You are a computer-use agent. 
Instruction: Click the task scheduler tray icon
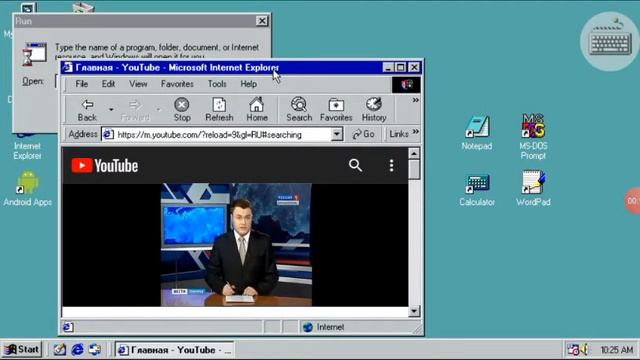click(574, 350)
